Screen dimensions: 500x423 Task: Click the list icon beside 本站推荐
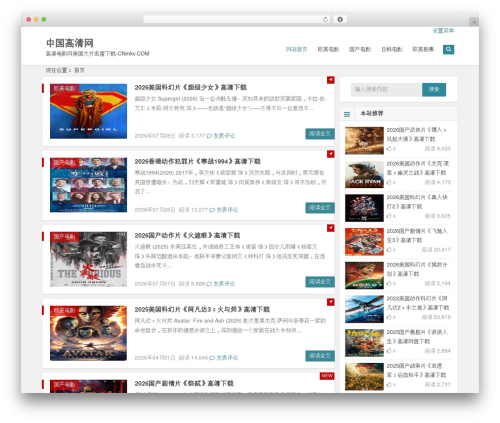click(x=347, y=114)
